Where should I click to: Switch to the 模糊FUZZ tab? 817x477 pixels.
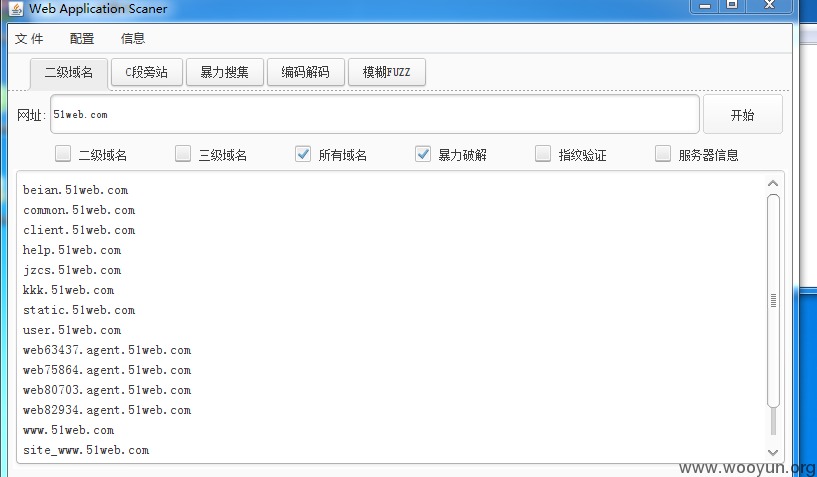387,72
